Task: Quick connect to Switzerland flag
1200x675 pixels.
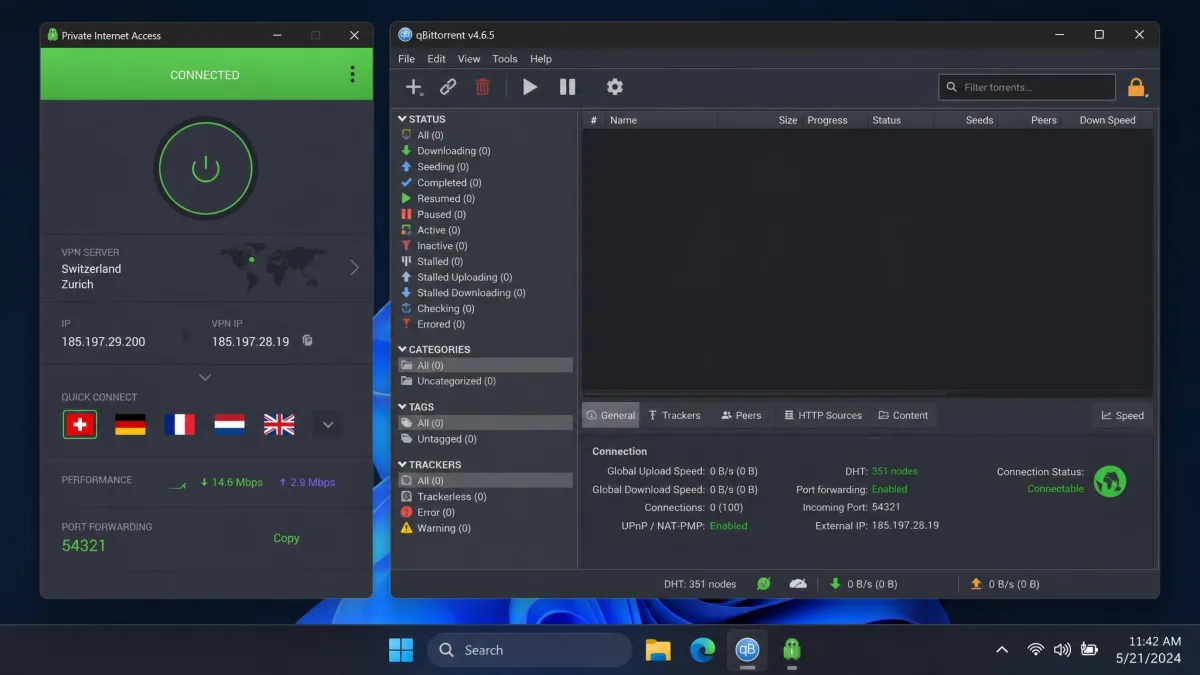Action: (80, 425)
